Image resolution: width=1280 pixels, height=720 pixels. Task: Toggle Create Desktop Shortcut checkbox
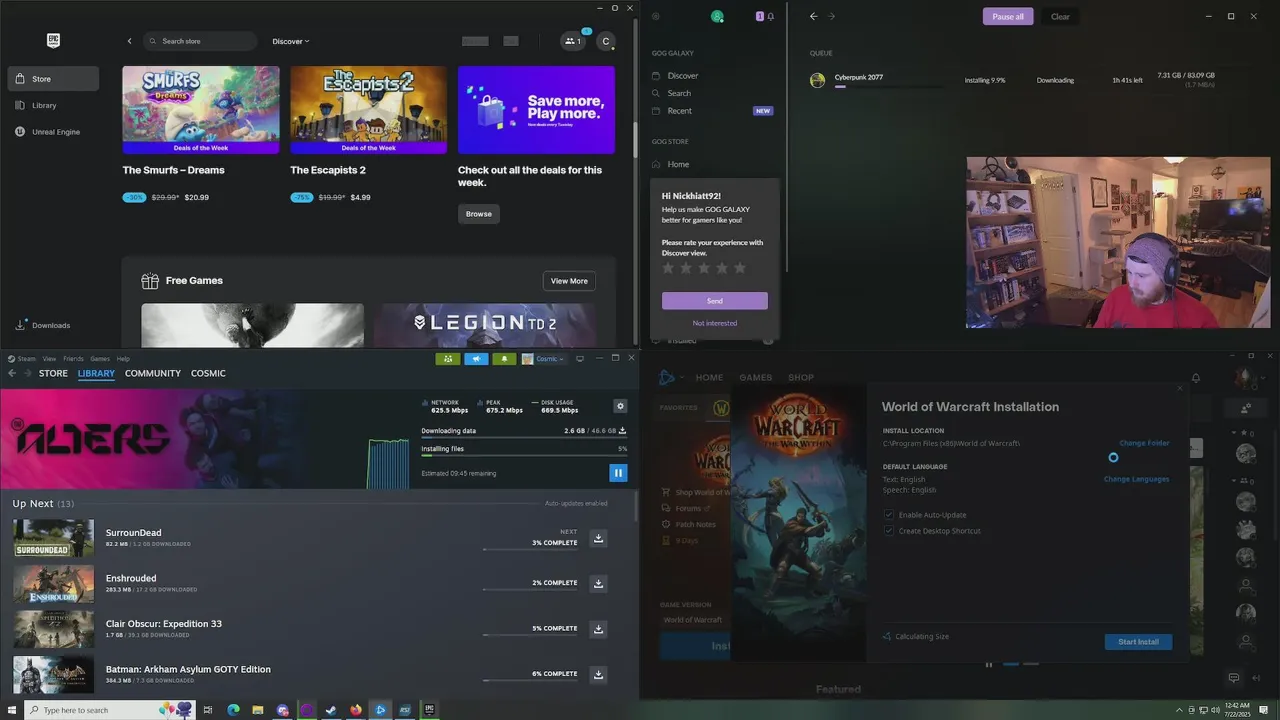[888, 531]
